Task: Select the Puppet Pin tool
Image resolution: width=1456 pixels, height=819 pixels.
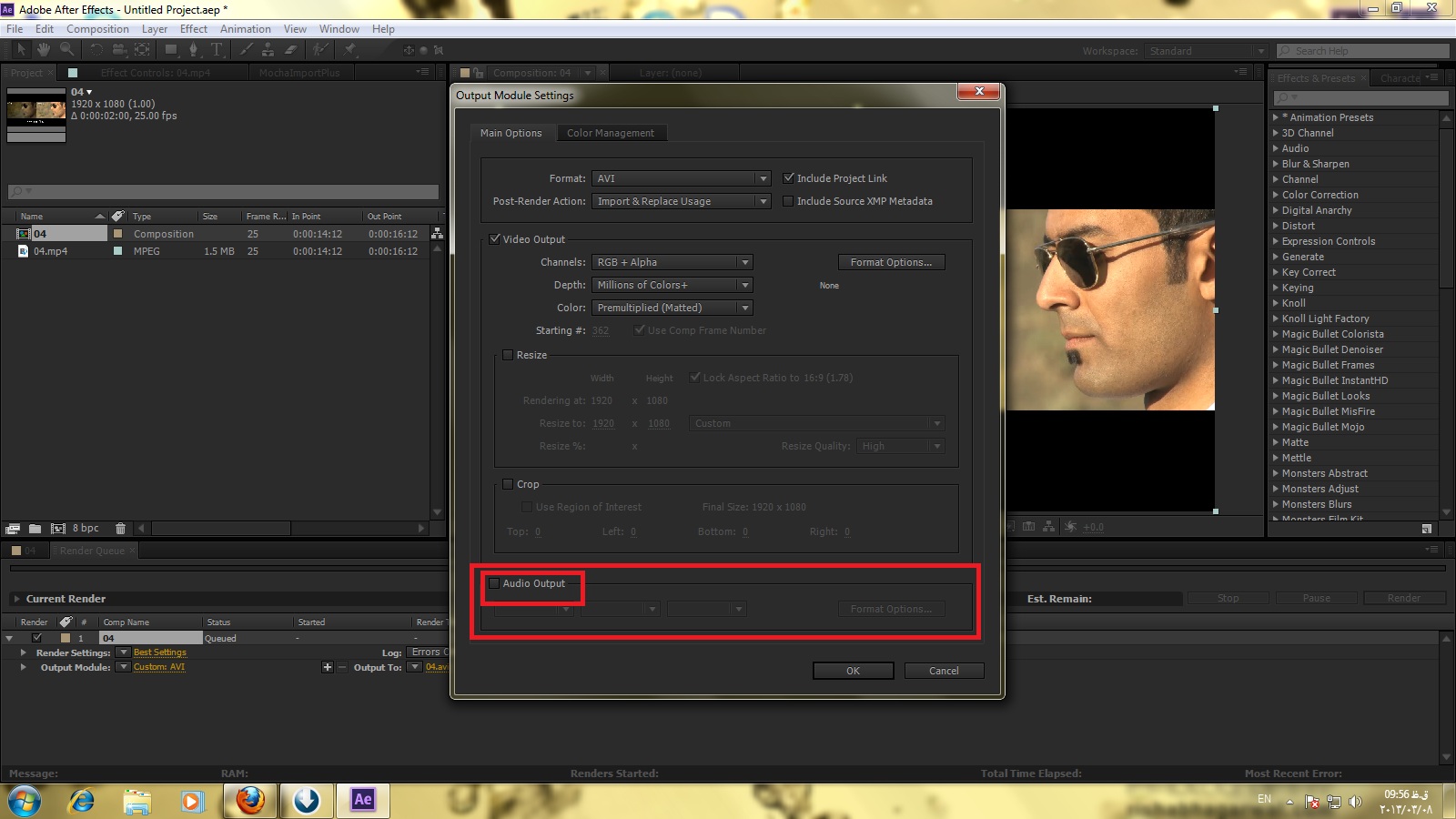Action: point(349,50)
